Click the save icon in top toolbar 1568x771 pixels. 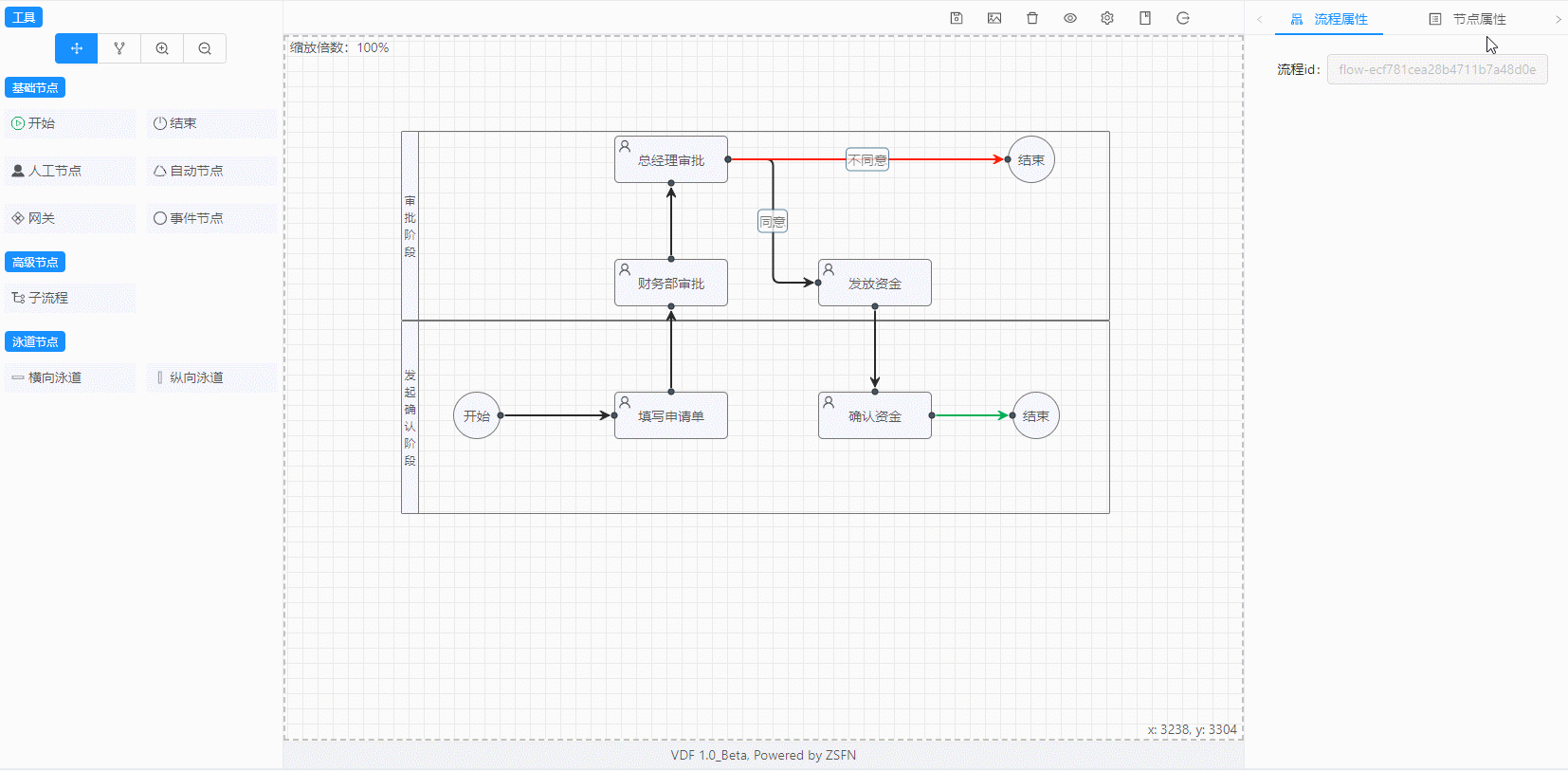click(x=957, y=18)
